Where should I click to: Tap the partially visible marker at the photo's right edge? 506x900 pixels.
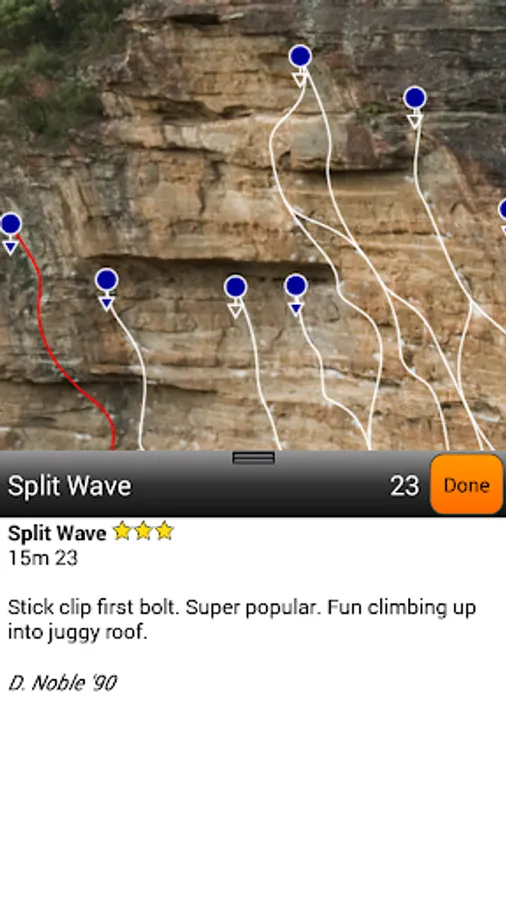[503, 210]
